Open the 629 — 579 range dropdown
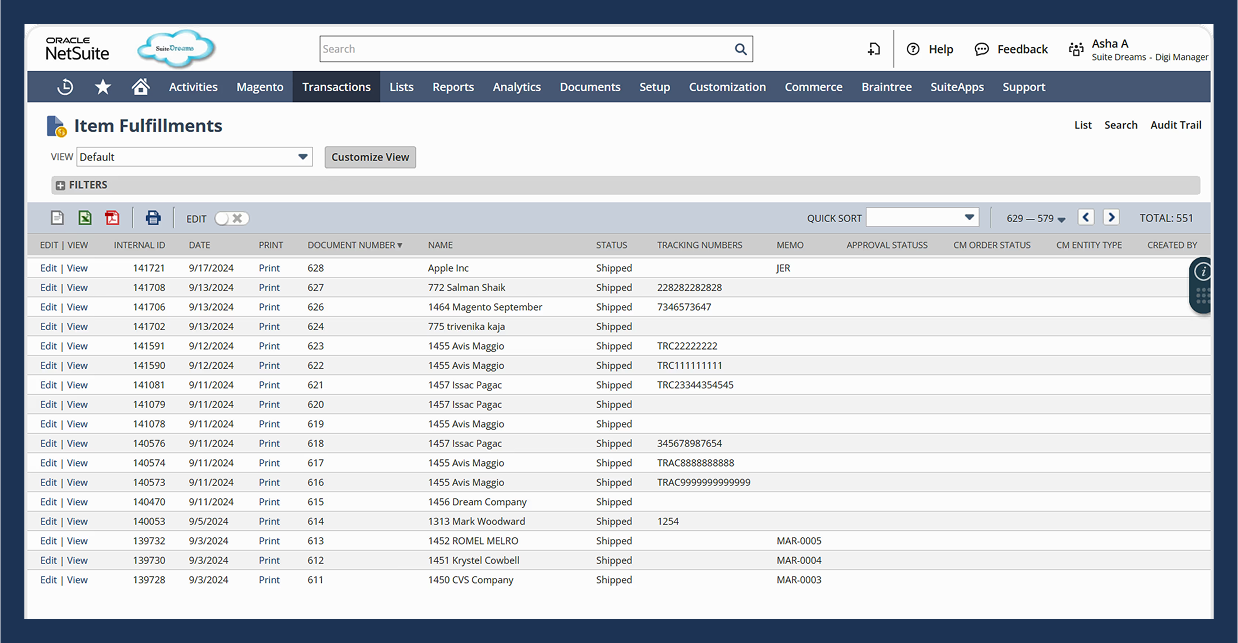This screenshot has height=643, width=1238. pos(1033,217)
